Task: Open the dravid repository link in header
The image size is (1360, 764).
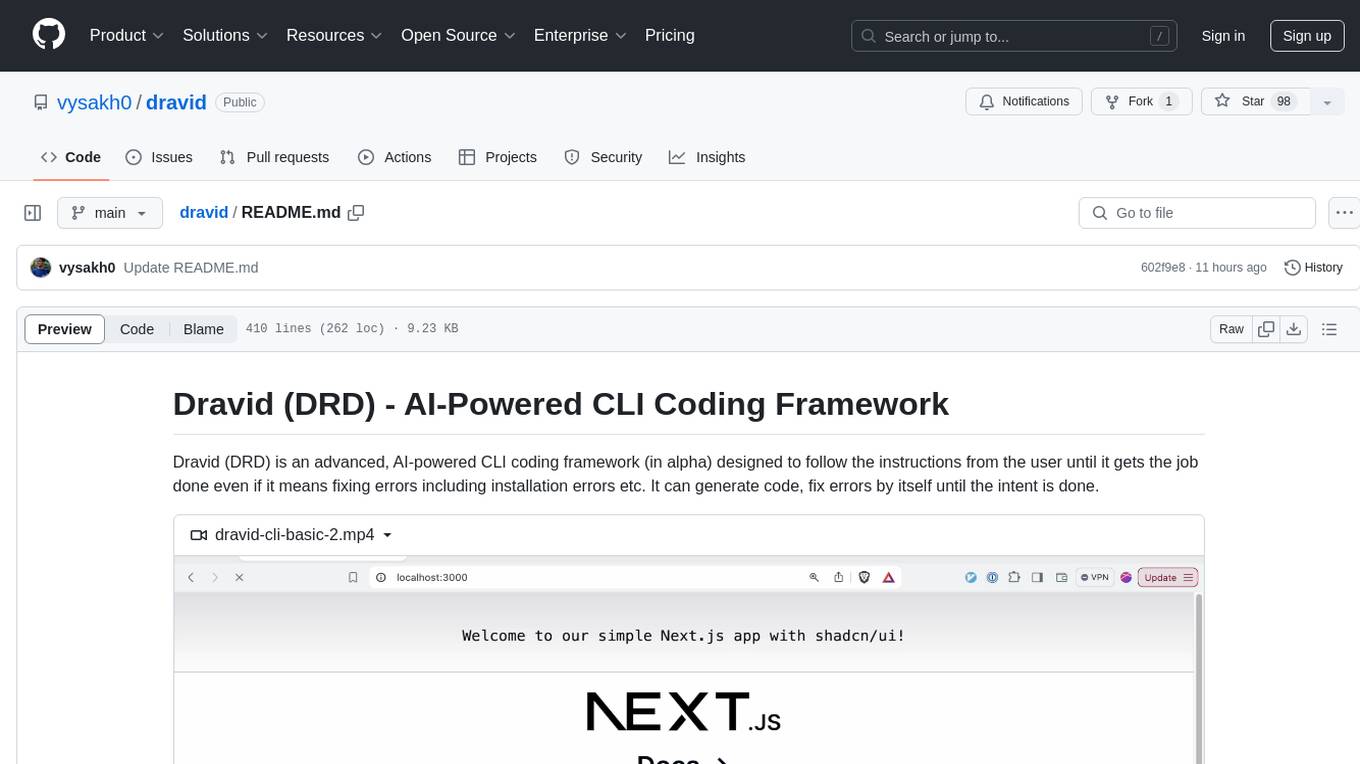Action: [x=176, y=102]
